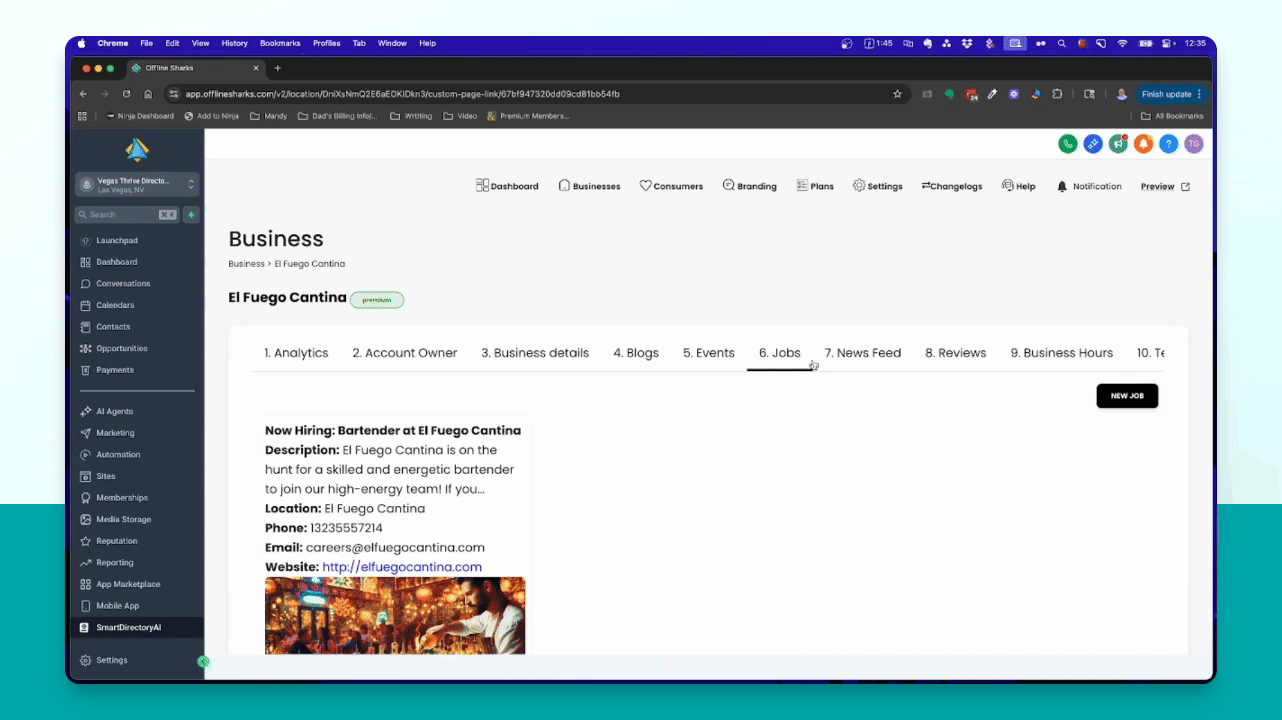The height and width of the screenshot is (720, 1282).
Task: Open the Consumers navigation item
Action: pyautogui.click(x=671, y=186)
